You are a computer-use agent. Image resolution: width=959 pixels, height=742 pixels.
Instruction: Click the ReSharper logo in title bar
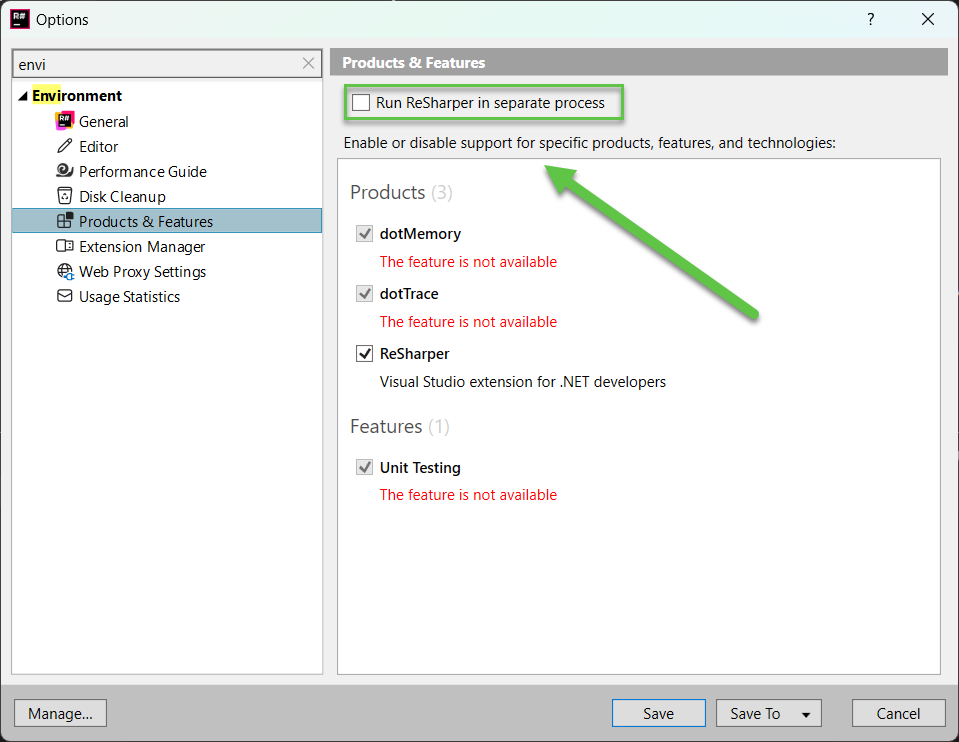coord(20,19)
